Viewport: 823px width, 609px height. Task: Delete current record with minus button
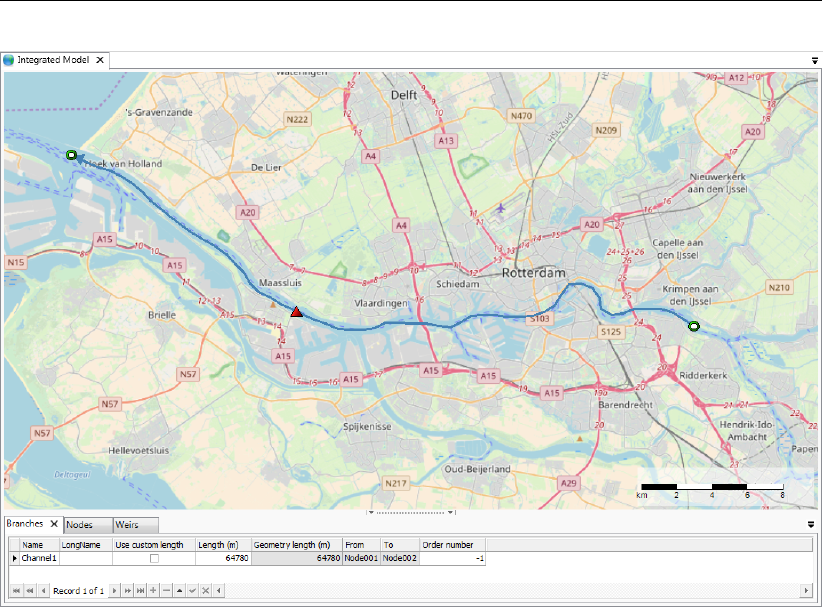pyautogui.click(x=166, y=591)
